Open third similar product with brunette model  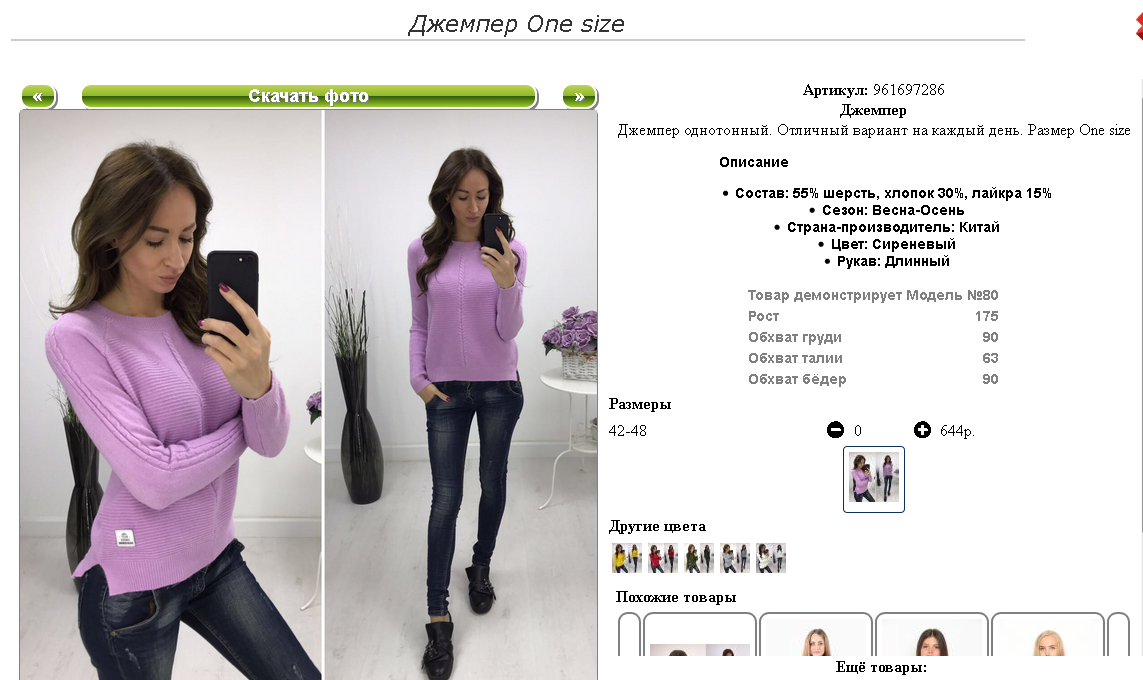point(932,635)
